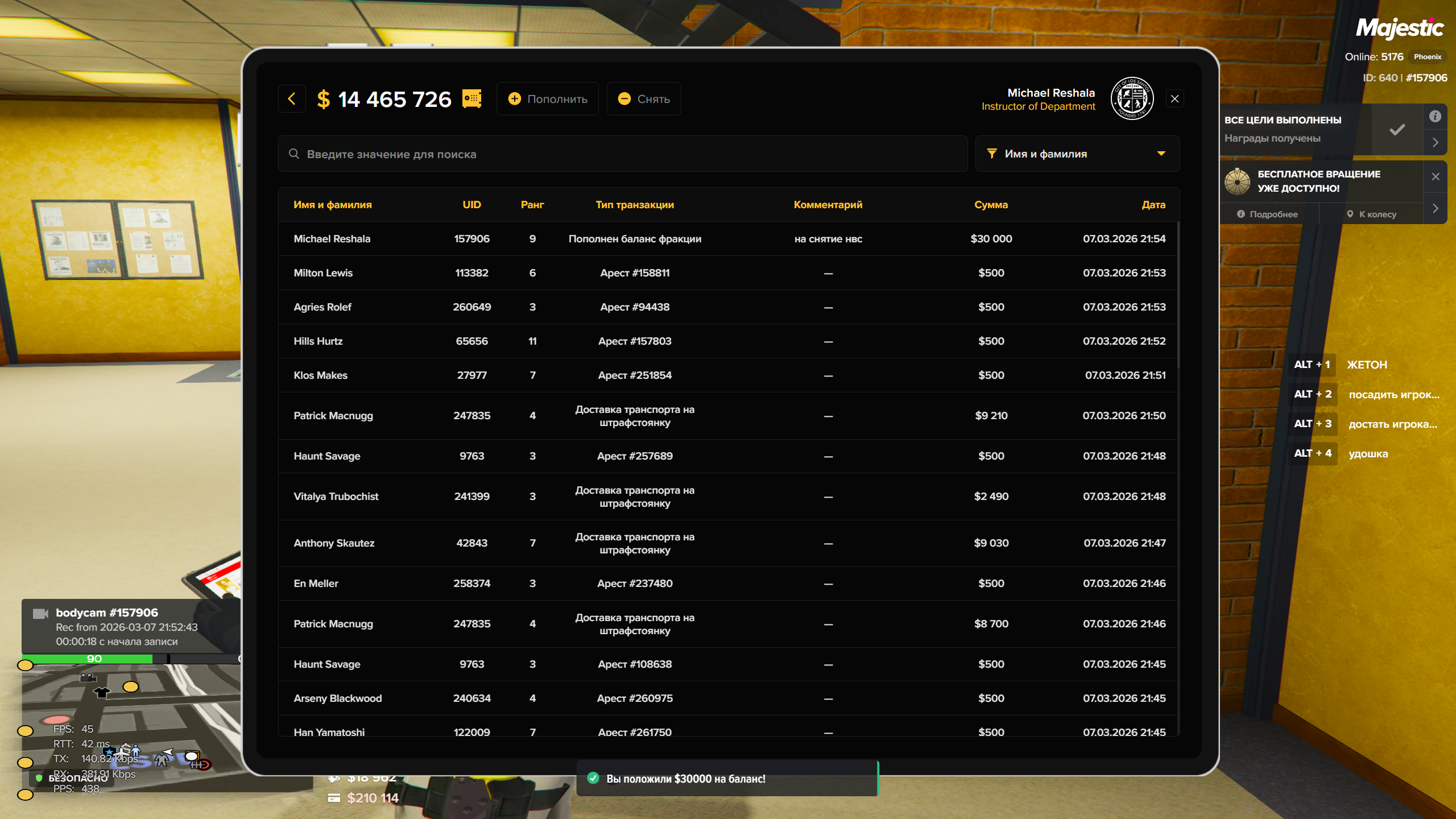This screenshot has height=819, width=1456.
Task: Click the info icon on the goals panel
Action: point(1435,117)
